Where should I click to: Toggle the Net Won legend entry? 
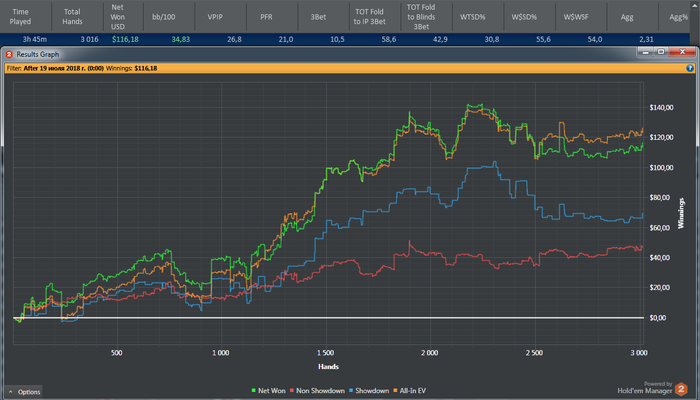point(268,391)
